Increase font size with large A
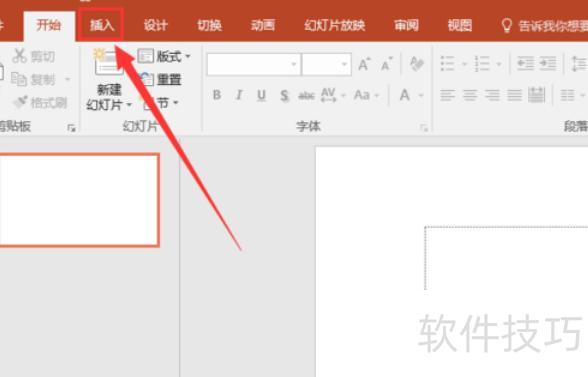Viewport: 588px width, 377px height. 364,64
